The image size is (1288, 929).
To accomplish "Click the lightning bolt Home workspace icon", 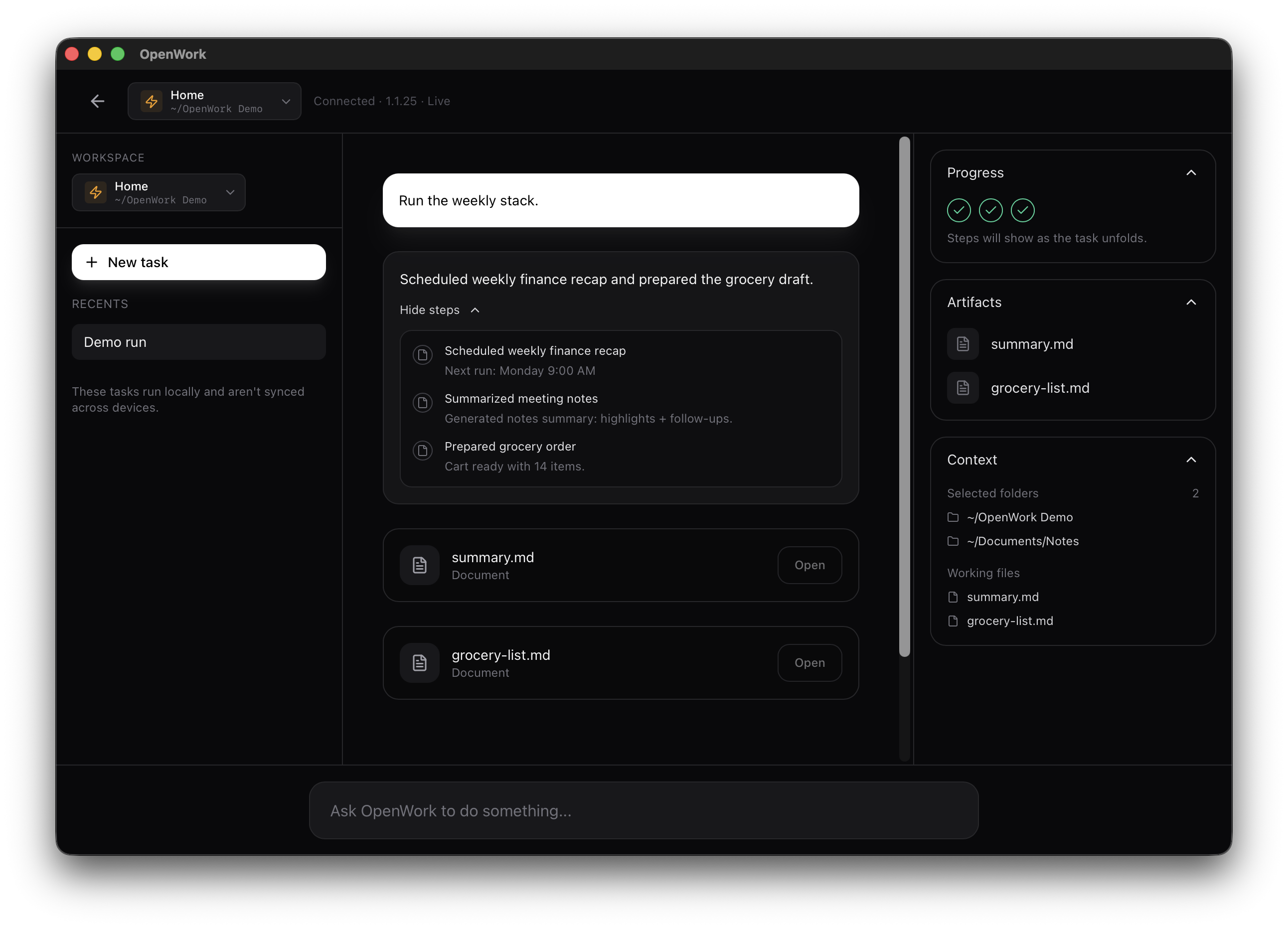I will pos(152,101).
